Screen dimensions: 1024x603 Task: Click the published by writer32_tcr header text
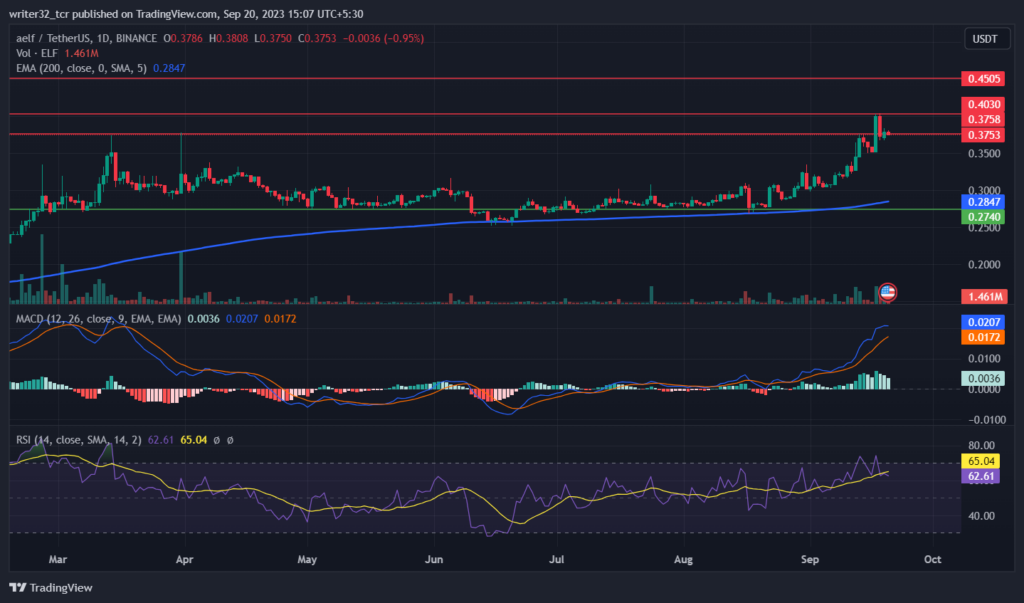pos(186,14)
